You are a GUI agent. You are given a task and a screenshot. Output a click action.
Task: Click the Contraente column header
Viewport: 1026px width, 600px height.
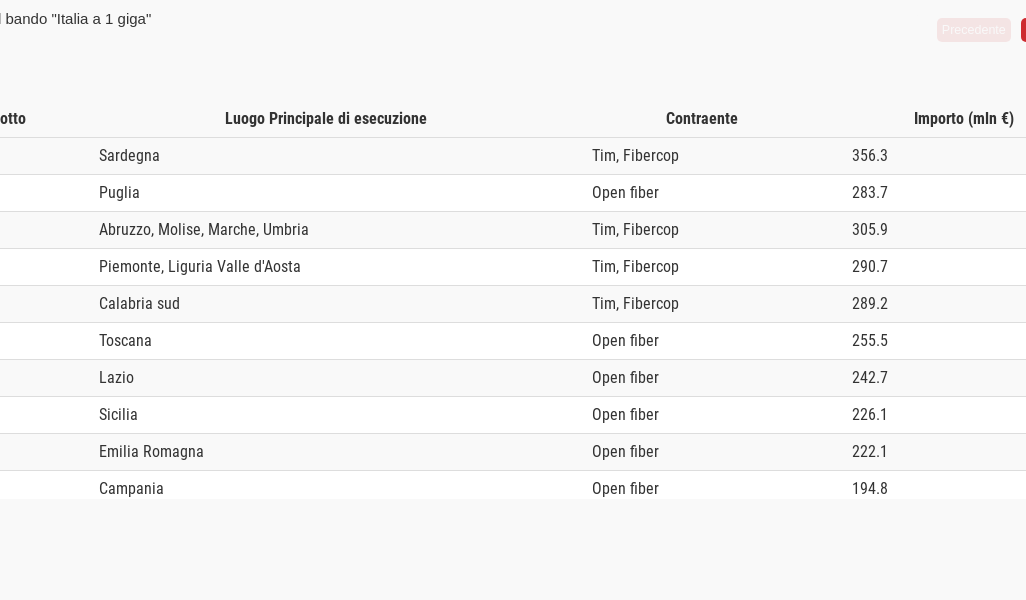coord(701,119)
